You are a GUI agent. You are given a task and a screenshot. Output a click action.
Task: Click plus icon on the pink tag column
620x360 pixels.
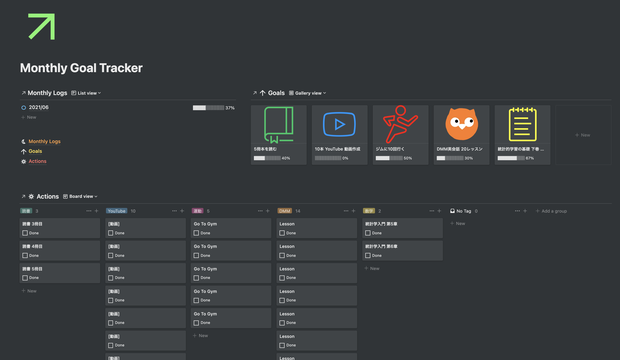268,211
